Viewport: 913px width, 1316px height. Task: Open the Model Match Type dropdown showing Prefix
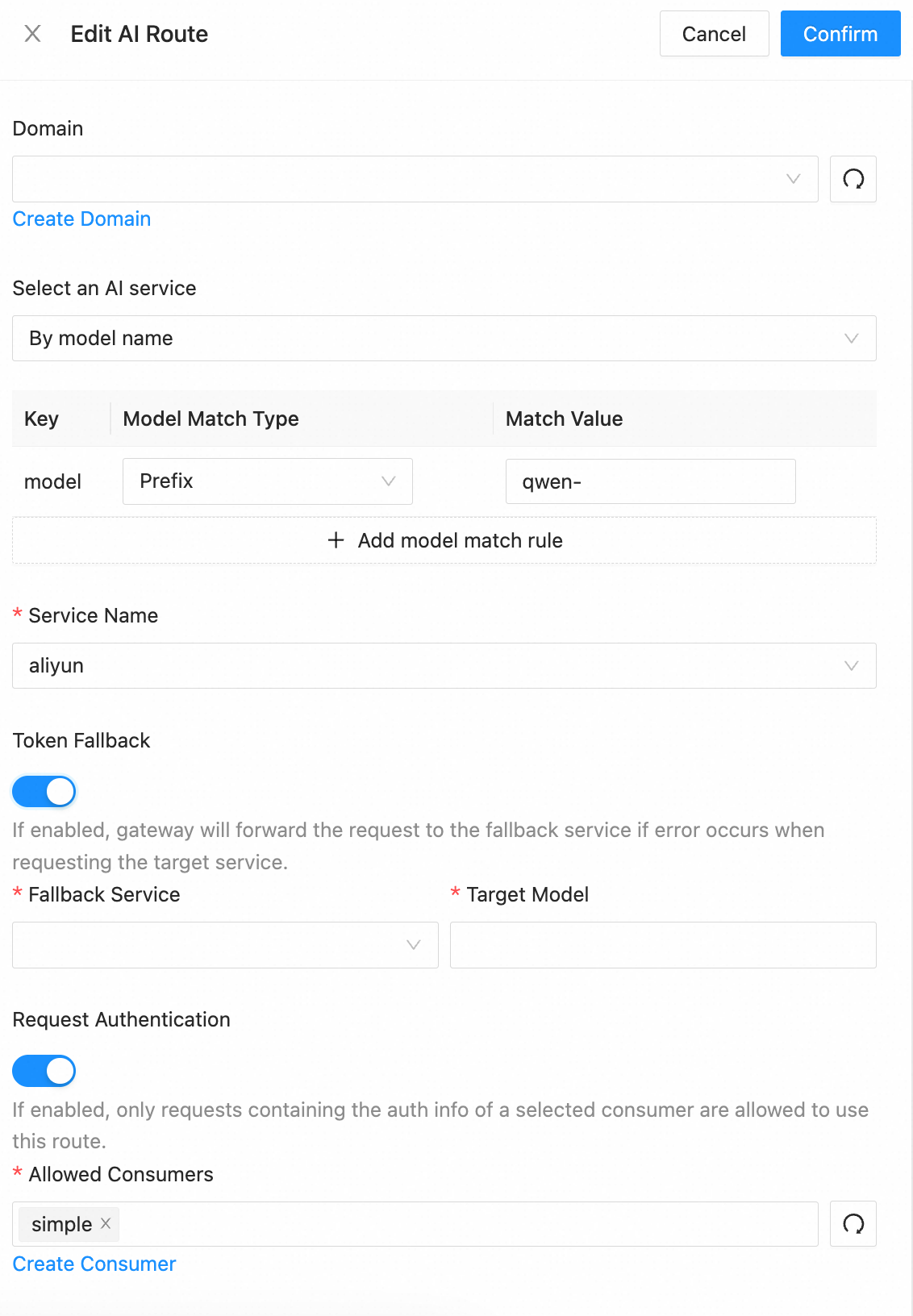[x=267, y=481]
